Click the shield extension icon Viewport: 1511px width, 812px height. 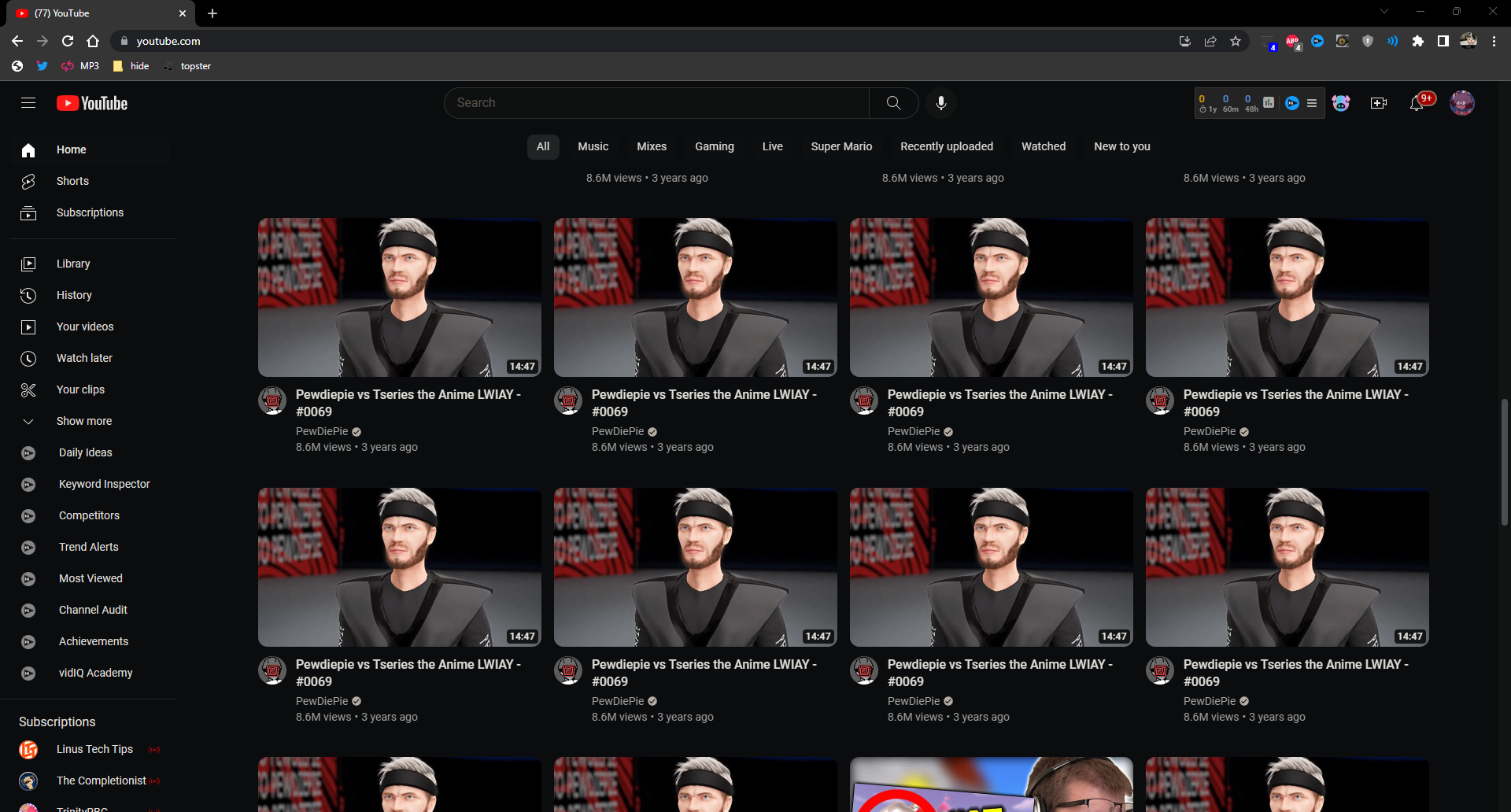click(1368, 41)
